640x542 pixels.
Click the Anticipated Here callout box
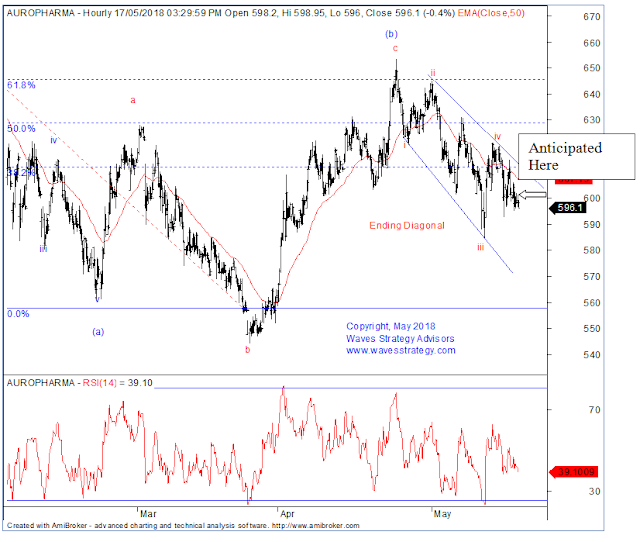coord(576,156)
